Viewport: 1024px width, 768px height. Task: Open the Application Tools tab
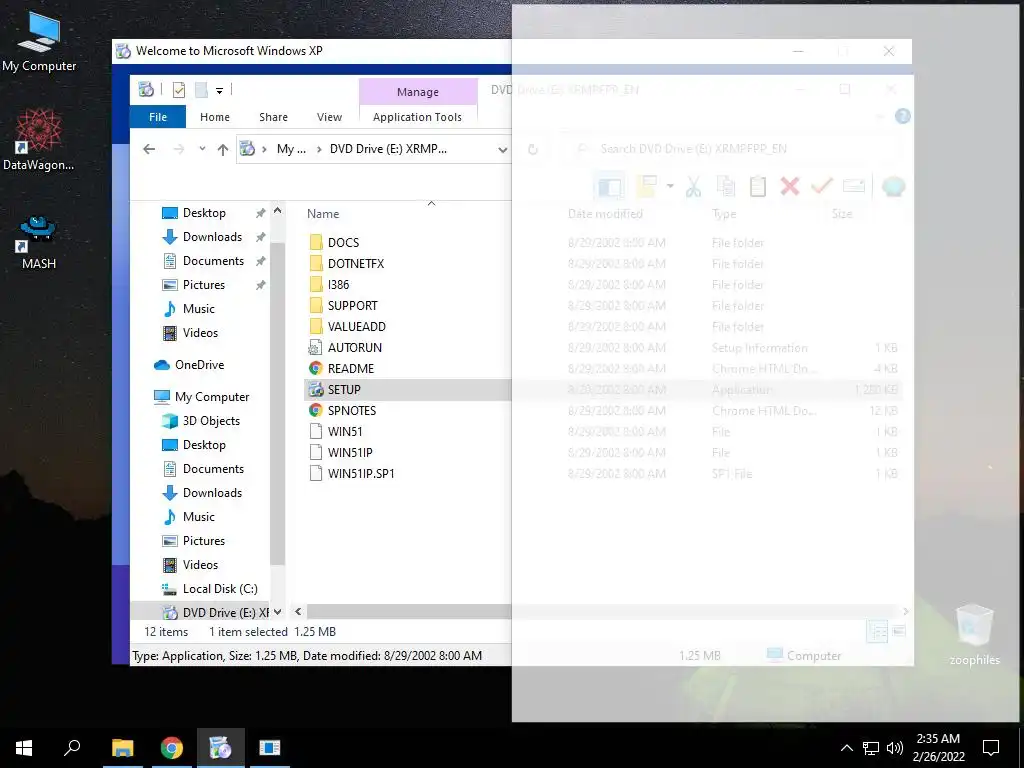(417, 117)
